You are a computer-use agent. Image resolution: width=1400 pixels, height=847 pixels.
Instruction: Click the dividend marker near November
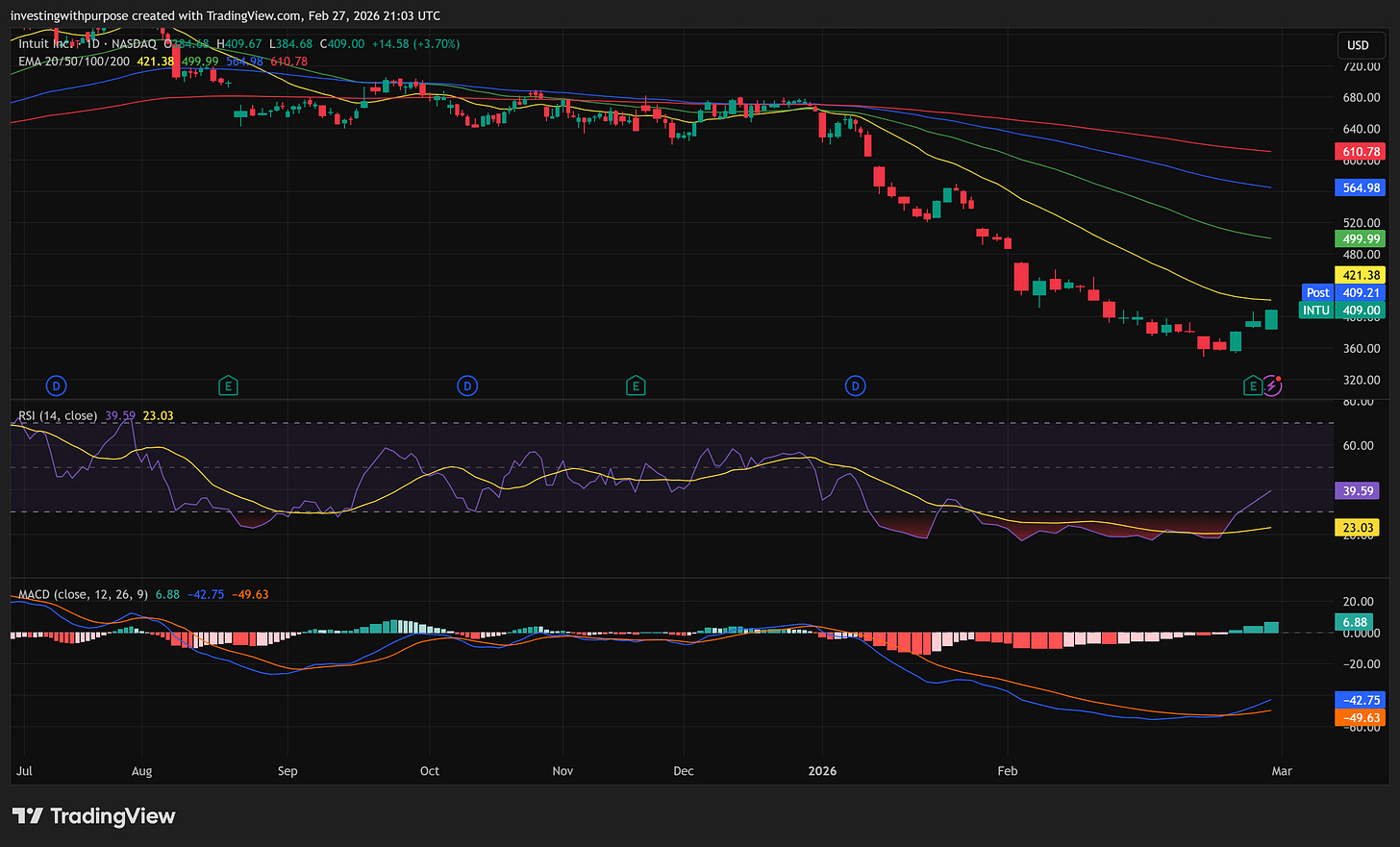[467, 386]
